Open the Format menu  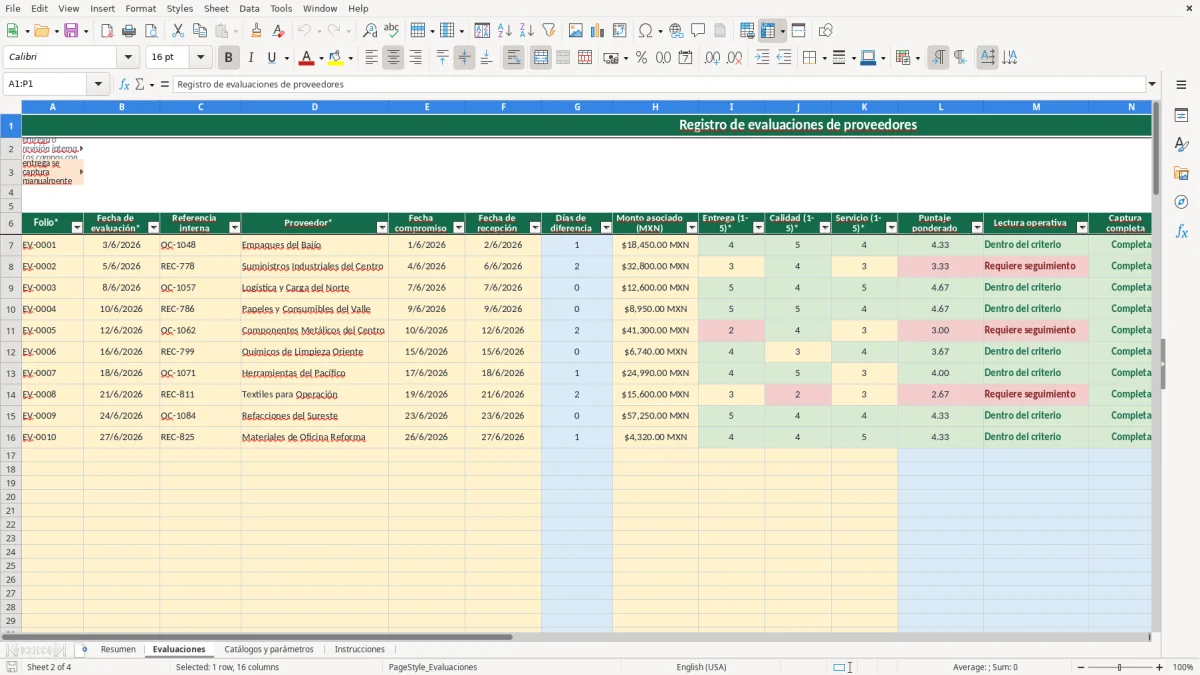pyautogui.click(x=140, y=8)
